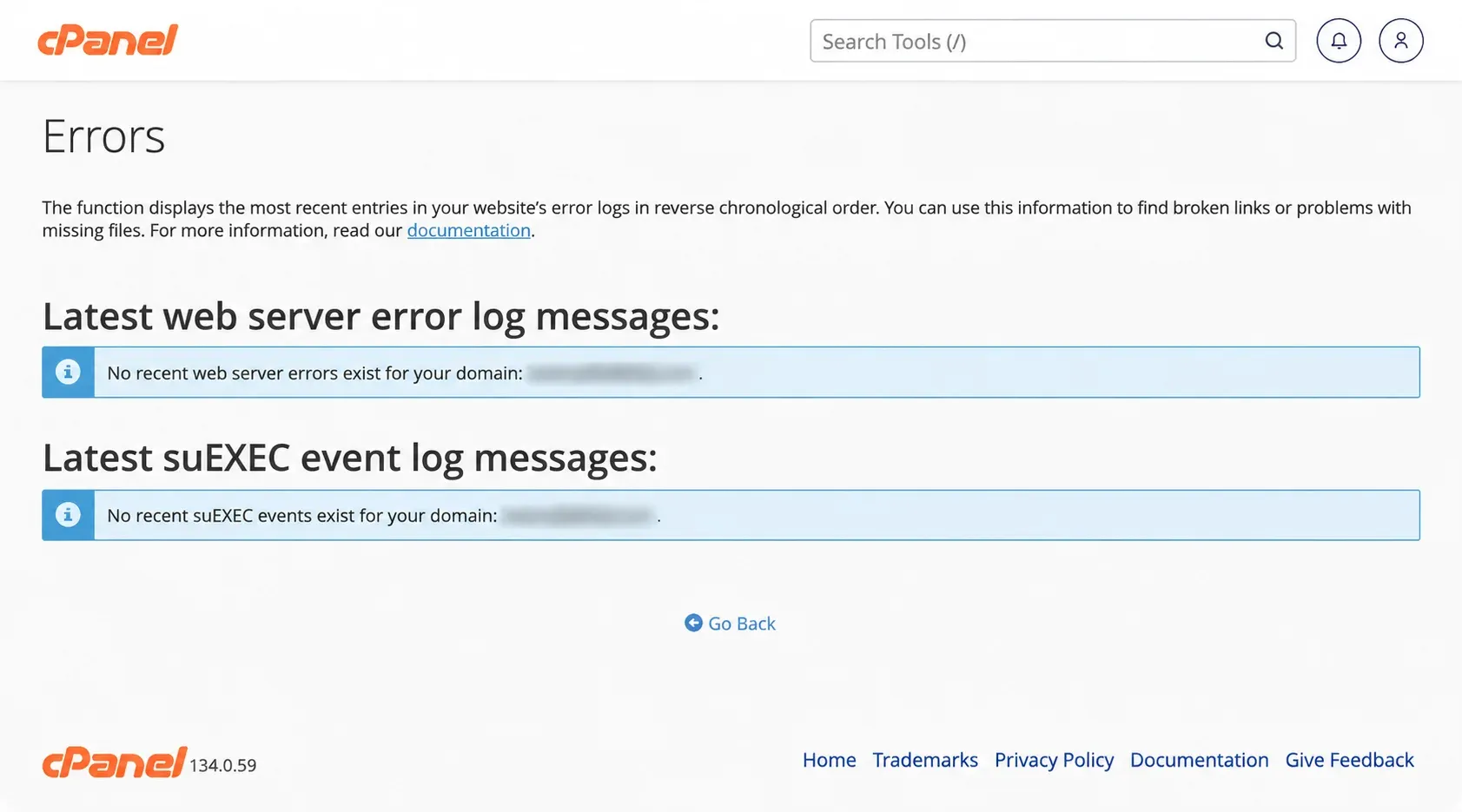This screenshot has width=1462, height=812.
Task: Click the version number 134.0.59
Action: [x=223, y=765]
